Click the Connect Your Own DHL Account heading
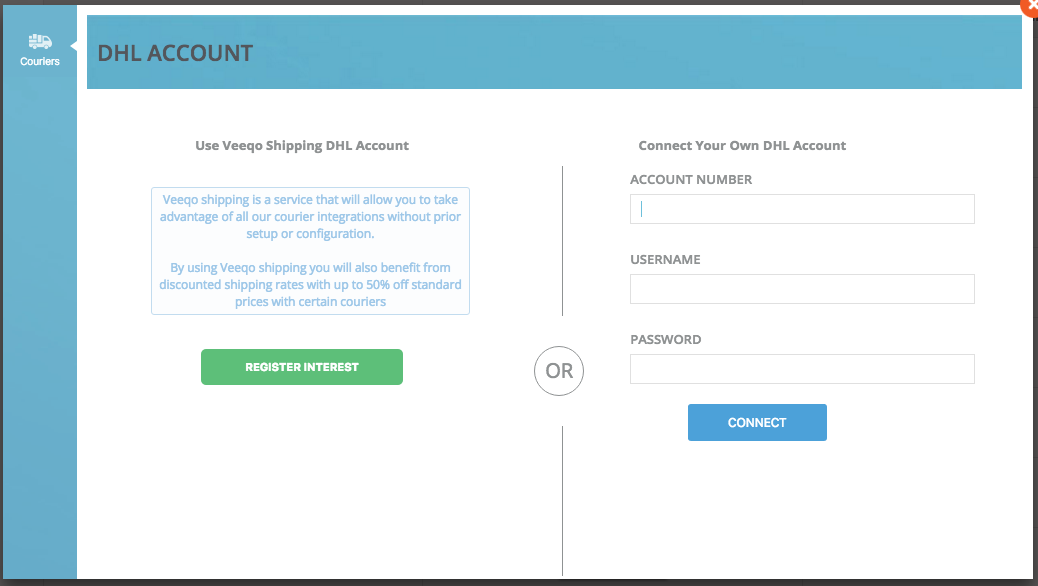Image resolution: width=1038 pixels, height=586 pixels. click(x=742, y=146)
